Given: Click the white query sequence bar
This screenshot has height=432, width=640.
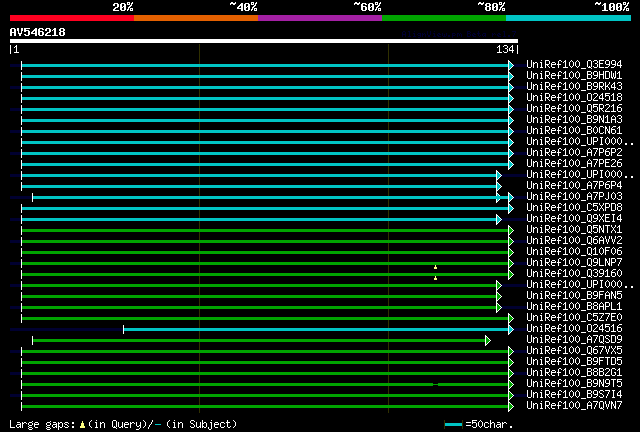Looking at the screenshot, I should coord(264,41).
